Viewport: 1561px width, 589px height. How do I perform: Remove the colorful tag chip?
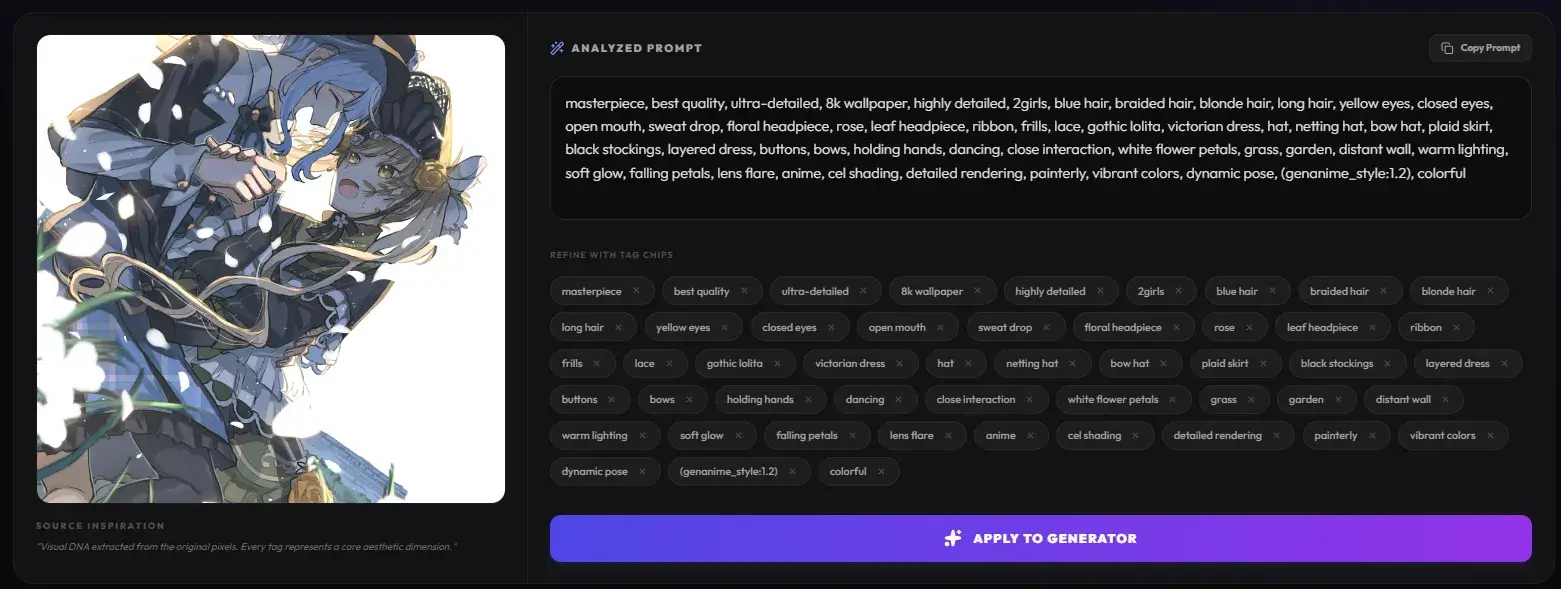[881, 471]
